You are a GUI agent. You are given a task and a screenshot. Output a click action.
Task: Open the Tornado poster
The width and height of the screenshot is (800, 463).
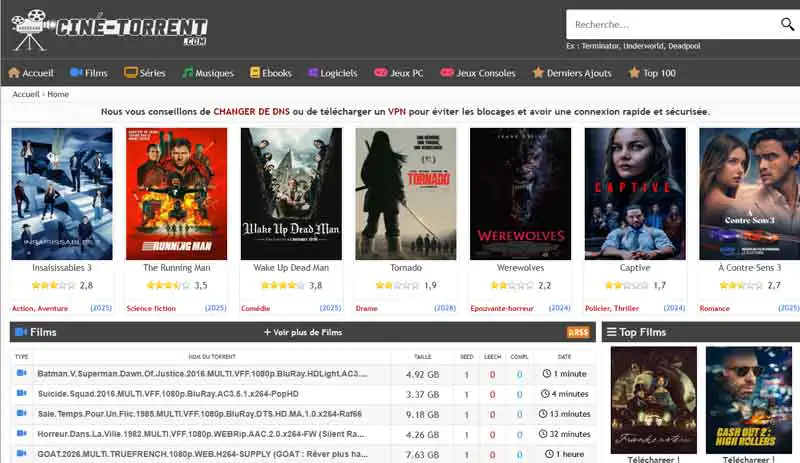[406, 194]
